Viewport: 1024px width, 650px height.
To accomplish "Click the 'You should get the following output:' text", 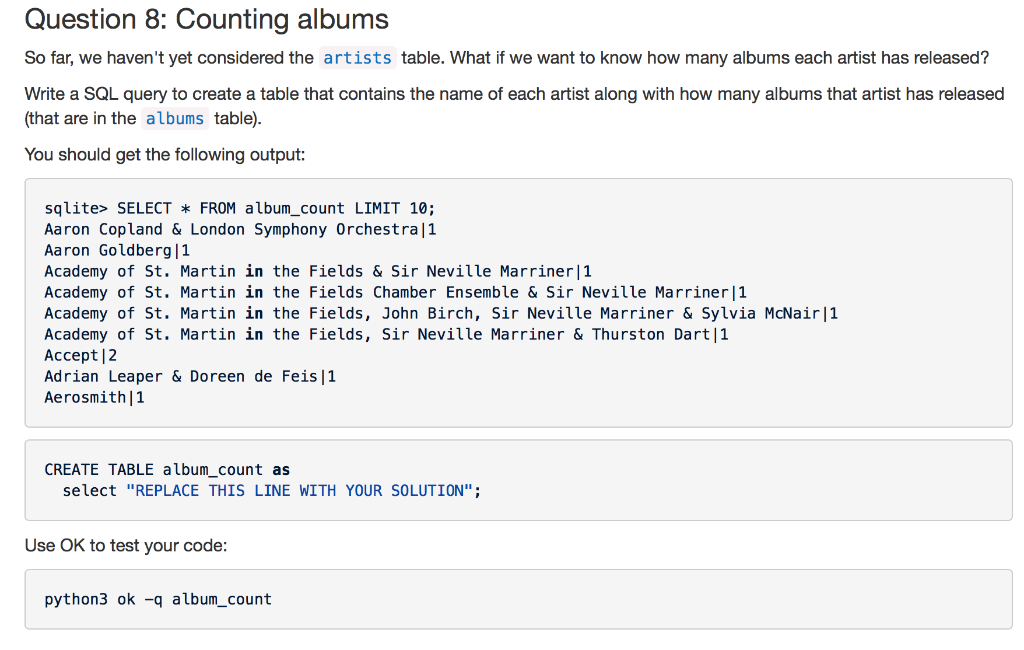I will [x=163, y=154].
